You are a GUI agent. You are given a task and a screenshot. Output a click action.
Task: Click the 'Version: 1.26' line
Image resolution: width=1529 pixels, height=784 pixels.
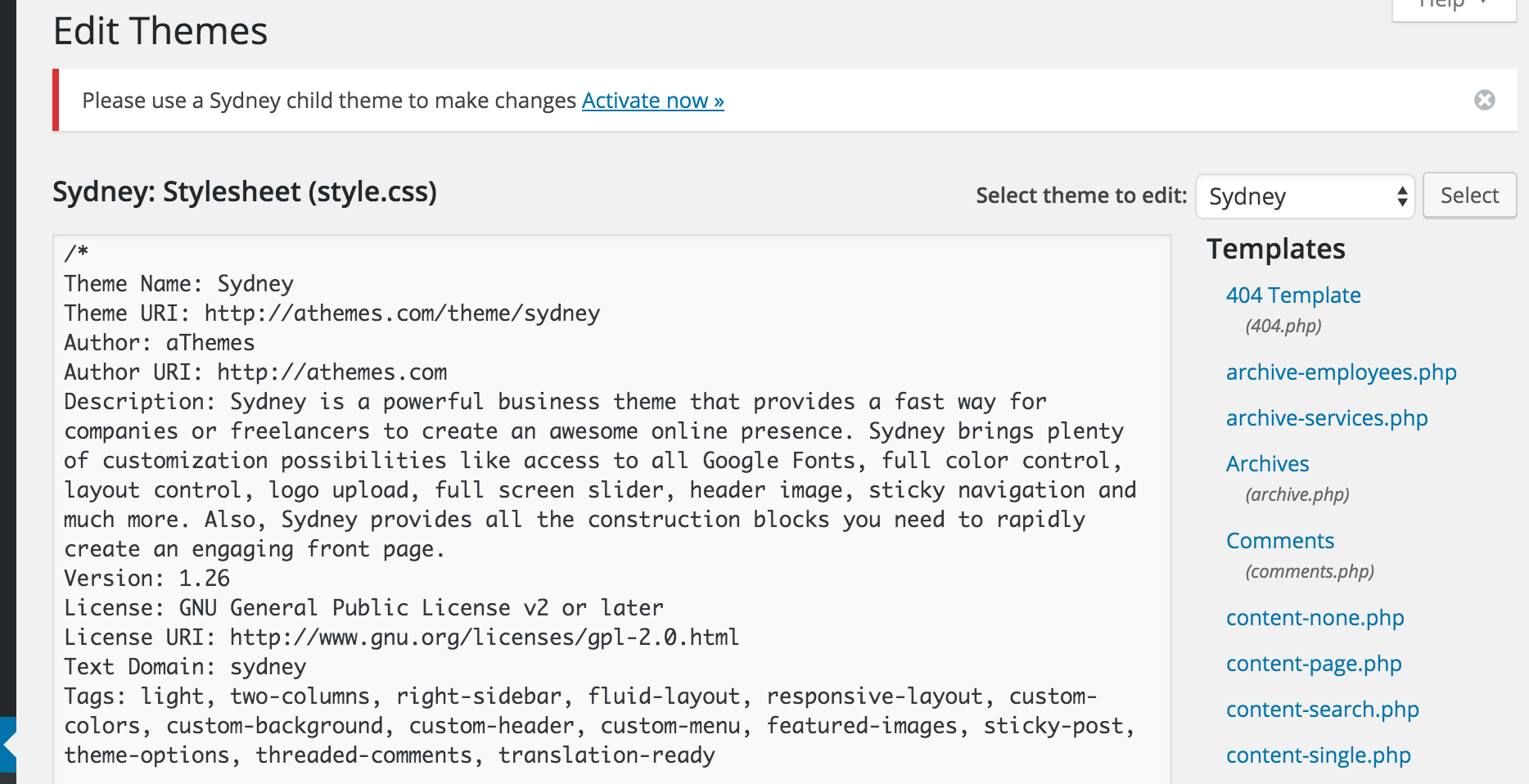click(147, 579)
